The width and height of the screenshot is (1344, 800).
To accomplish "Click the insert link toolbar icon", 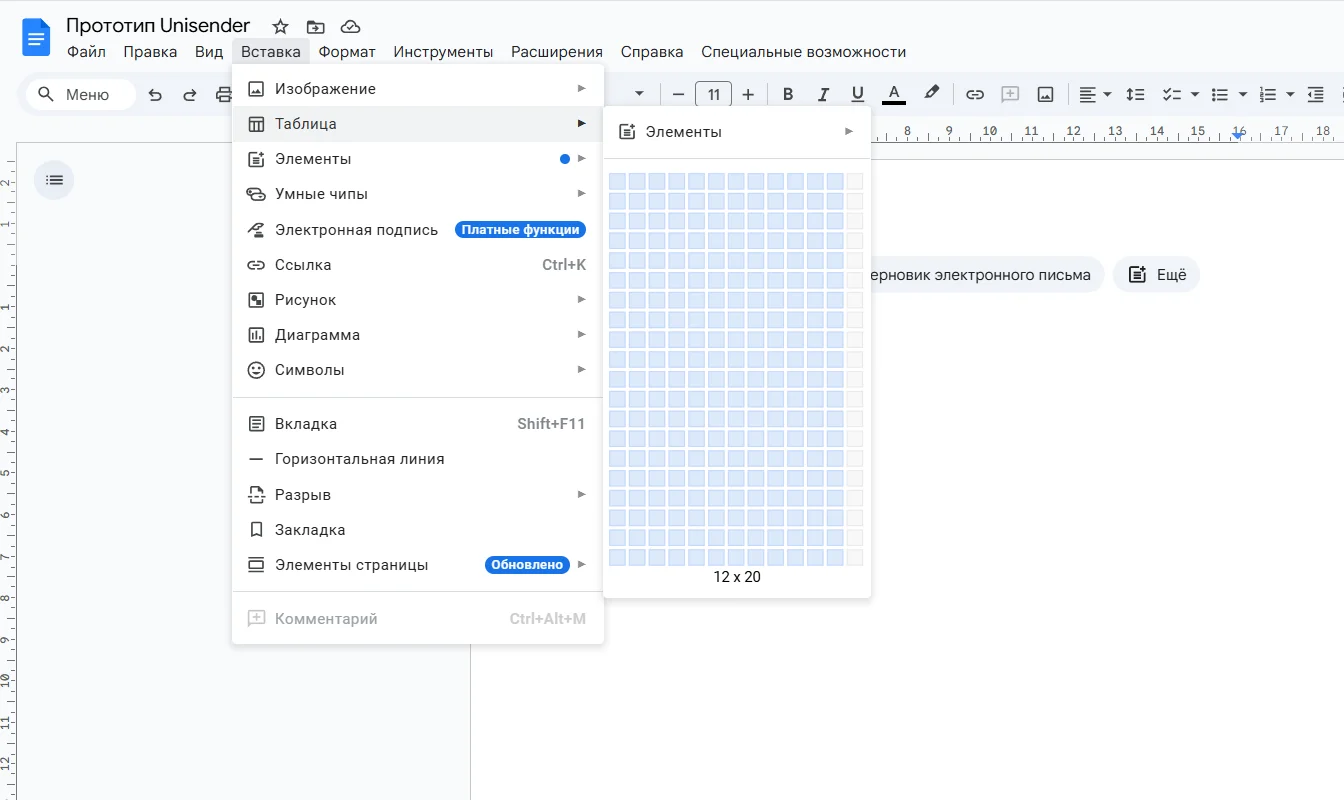I will click(x=975, y=95).
